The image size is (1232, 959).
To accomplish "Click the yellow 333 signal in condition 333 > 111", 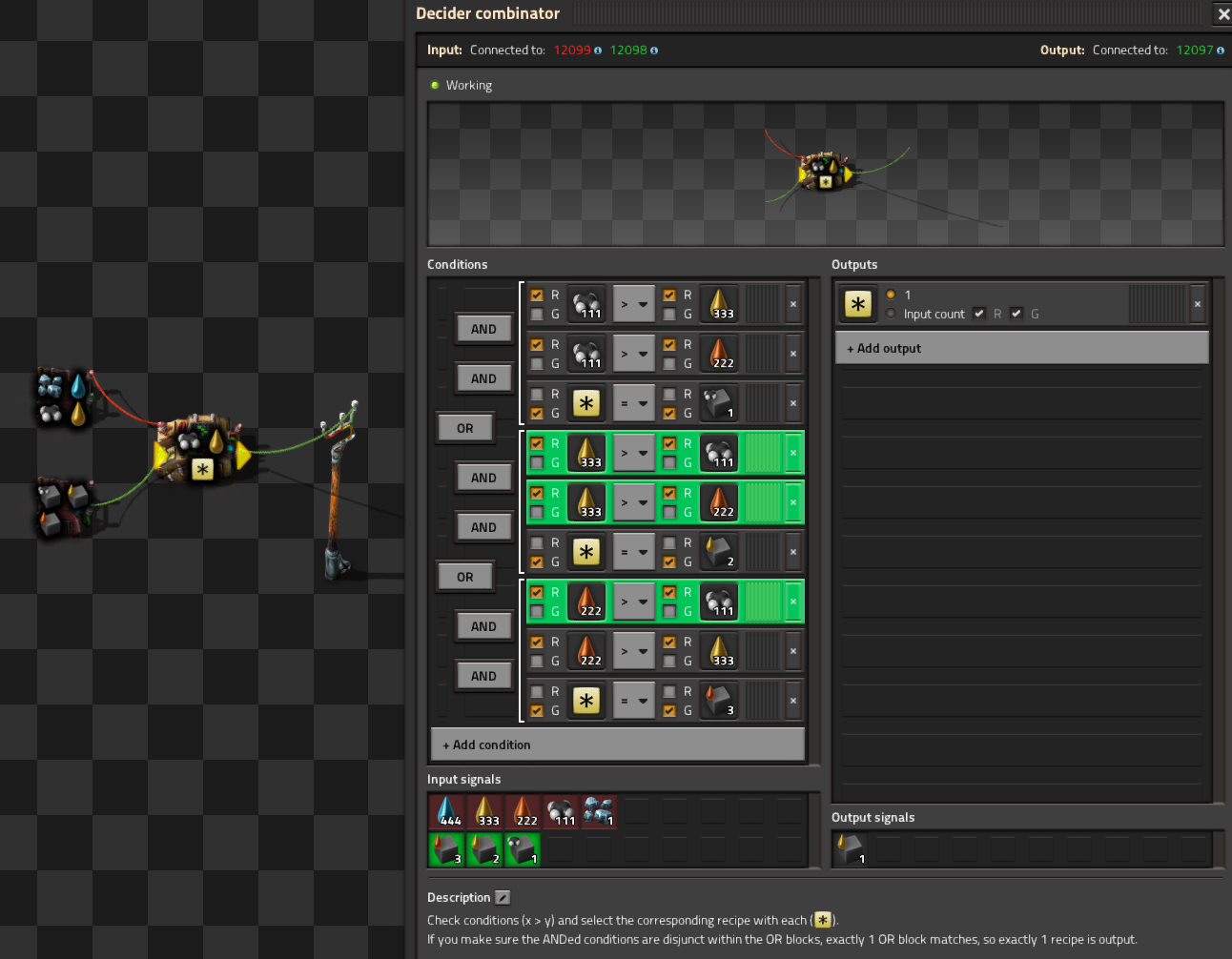I will pos(586,453).
